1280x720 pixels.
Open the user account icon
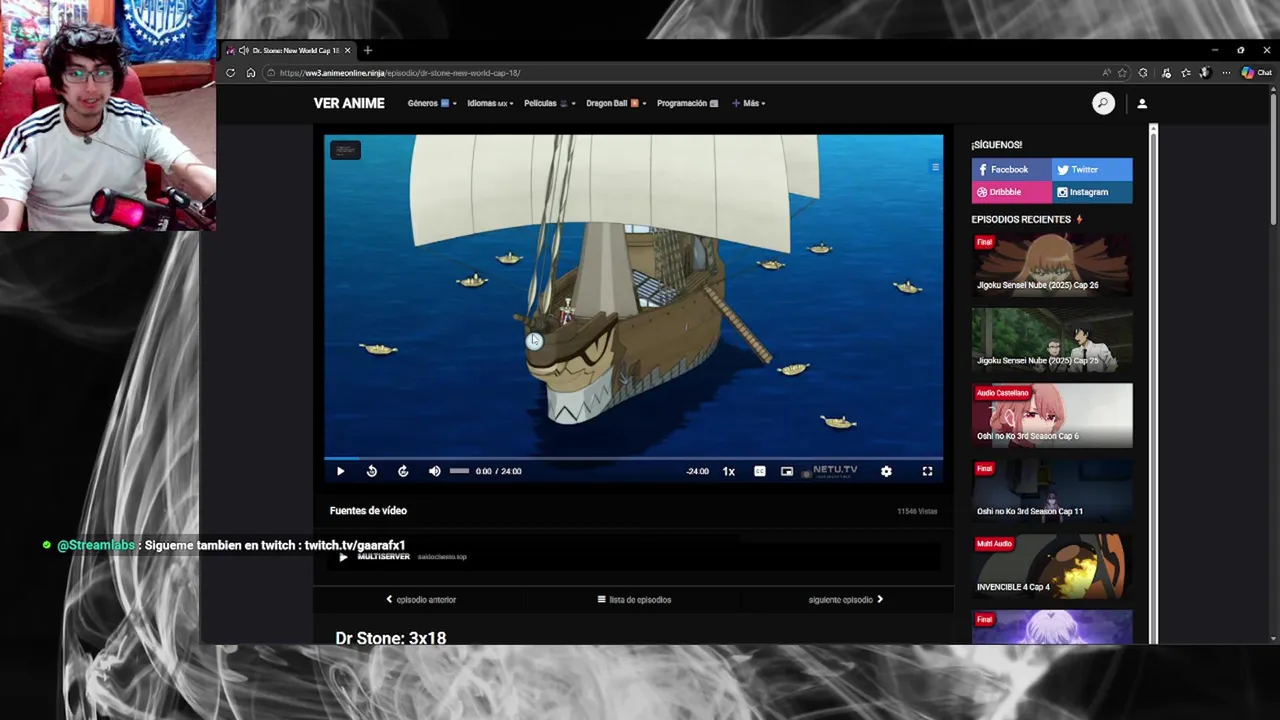1142,103
